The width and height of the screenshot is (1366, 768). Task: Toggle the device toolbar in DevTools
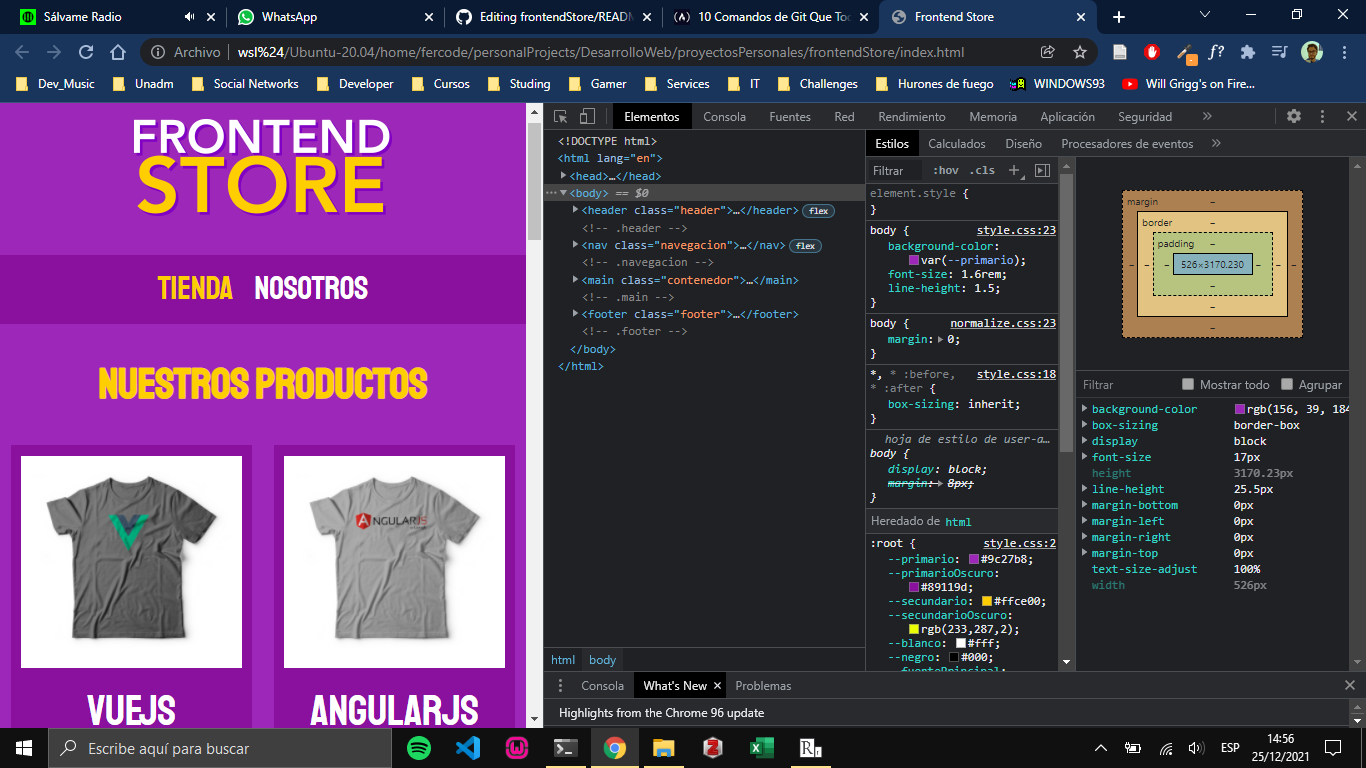(x=588, y=117)
